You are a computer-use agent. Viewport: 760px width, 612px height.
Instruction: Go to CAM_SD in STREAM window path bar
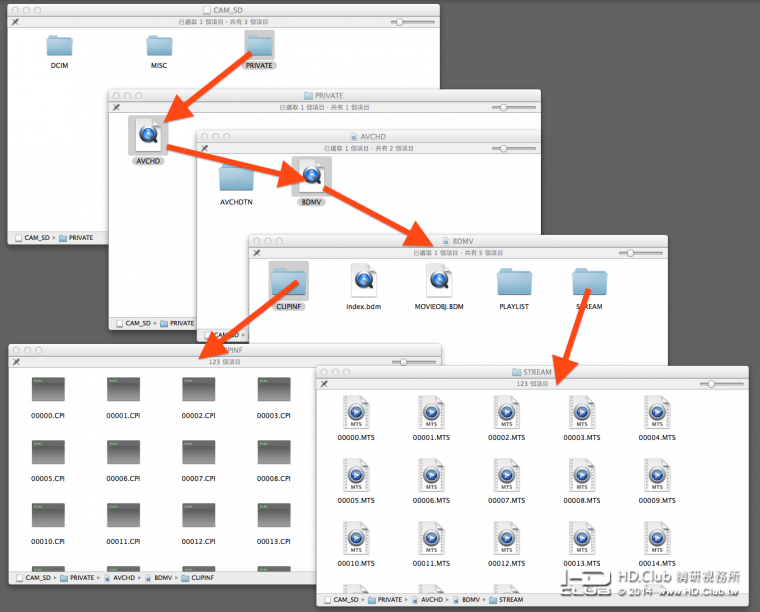point(341,599)
